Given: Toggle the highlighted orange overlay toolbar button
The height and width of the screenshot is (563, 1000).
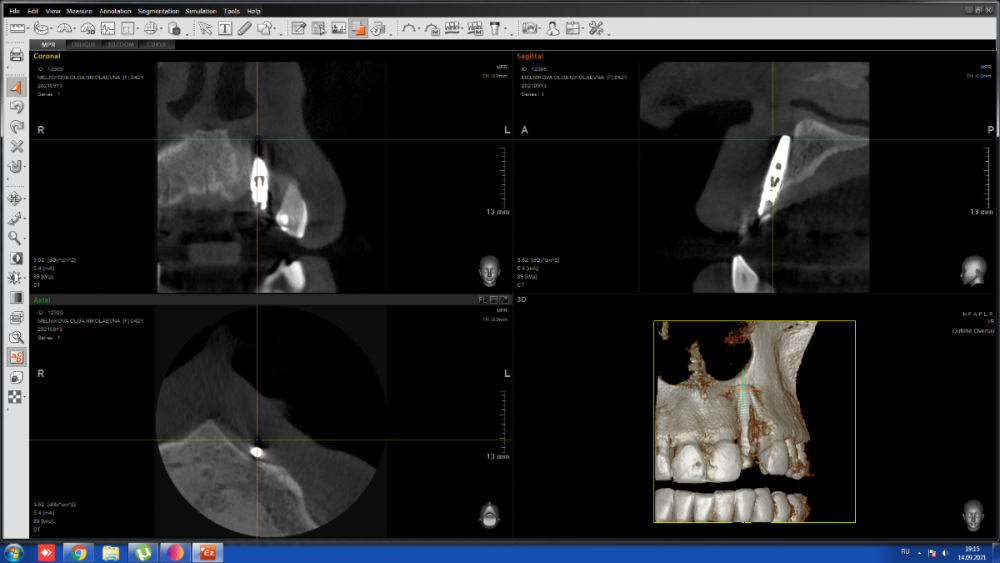Looking at the screenshot, I should click(358, 29).
